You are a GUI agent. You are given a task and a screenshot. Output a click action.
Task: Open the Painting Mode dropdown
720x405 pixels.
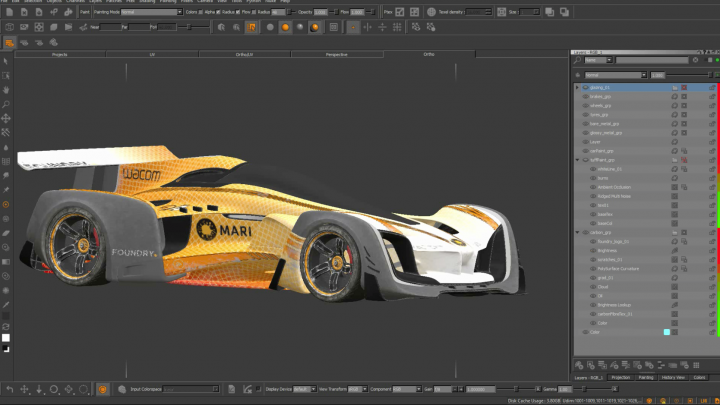coord(151,12)
